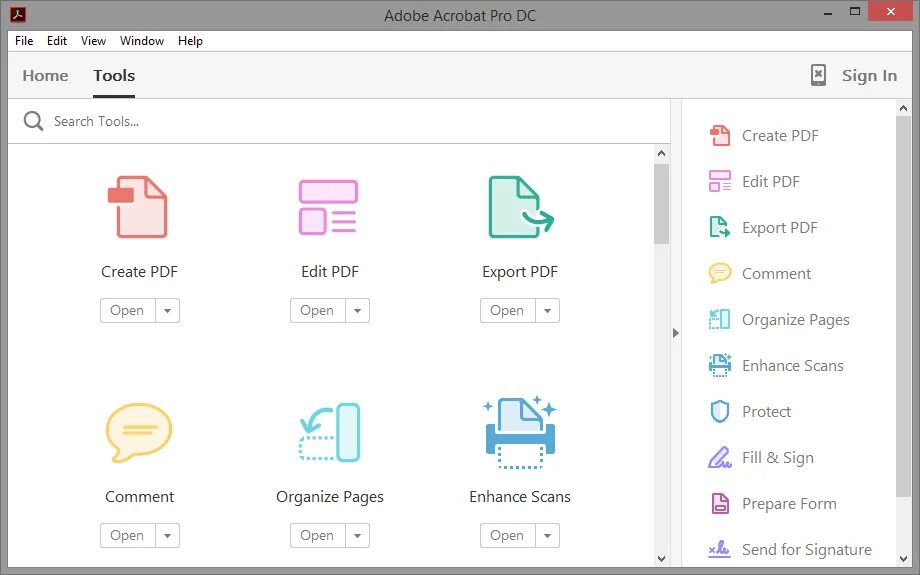The height and width of the screenshot is (575, 920).
Task: Click the Edit PDF label in sidebar
Action: click(770, 181)
